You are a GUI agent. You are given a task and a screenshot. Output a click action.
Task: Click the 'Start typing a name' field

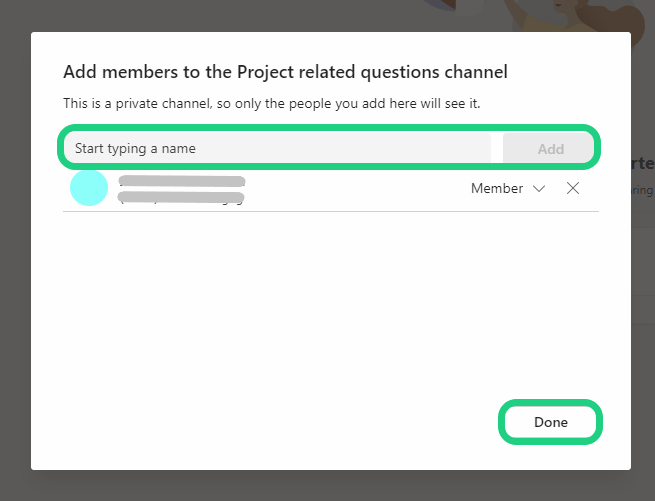point(280,149)
